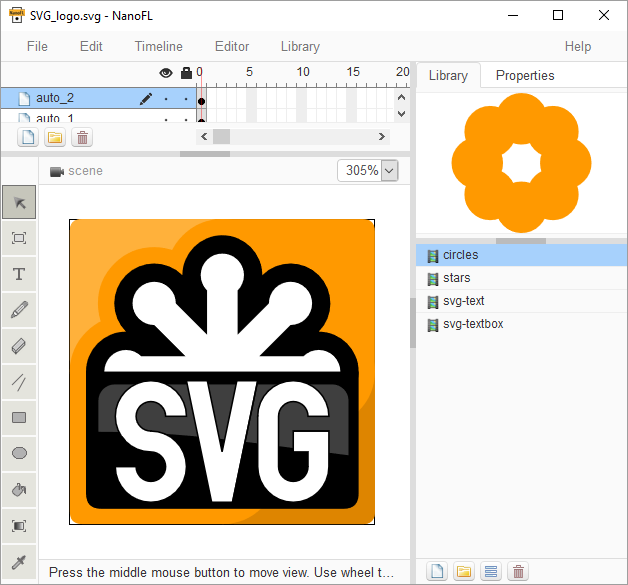Click the scene breadcrumb label
This screenshot has width=628, height=585.
tap(85, 171)
